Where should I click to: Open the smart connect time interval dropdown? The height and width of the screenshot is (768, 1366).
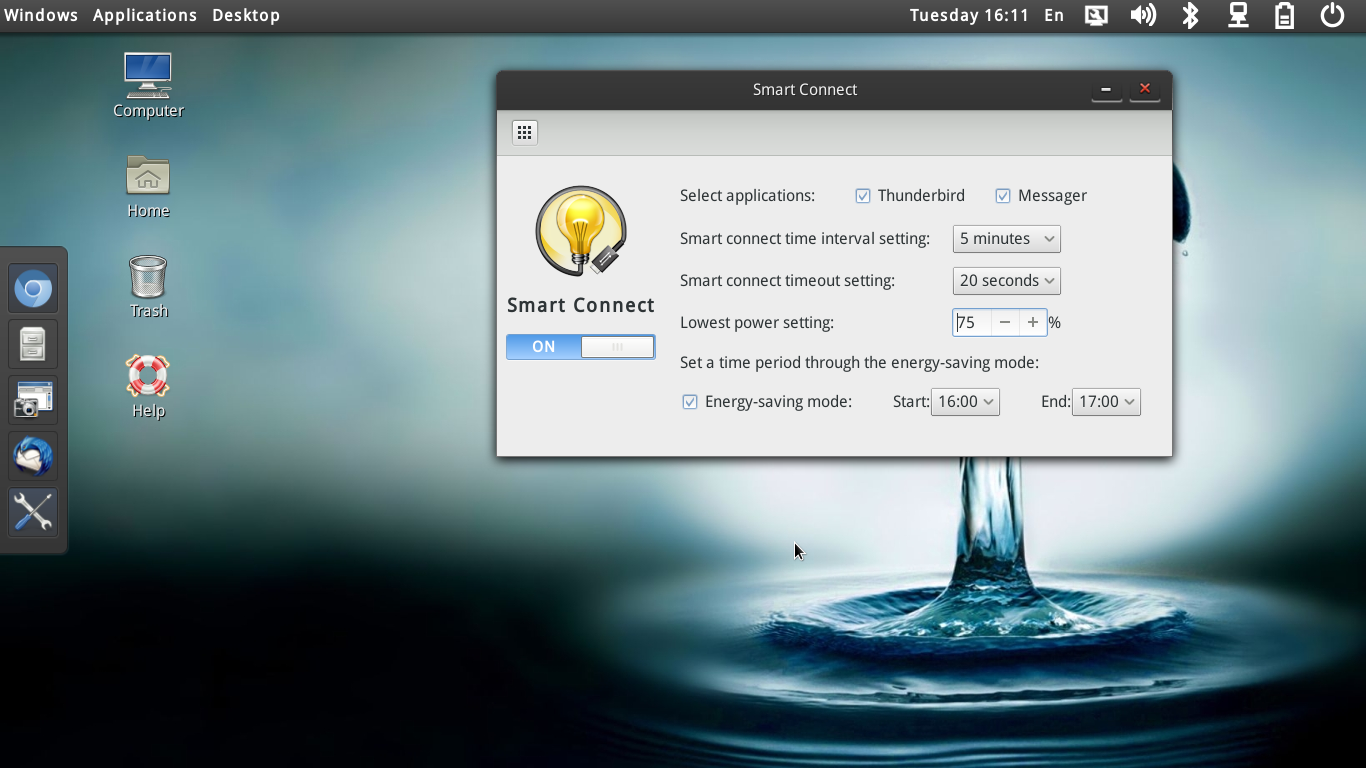click(1006, 238)
